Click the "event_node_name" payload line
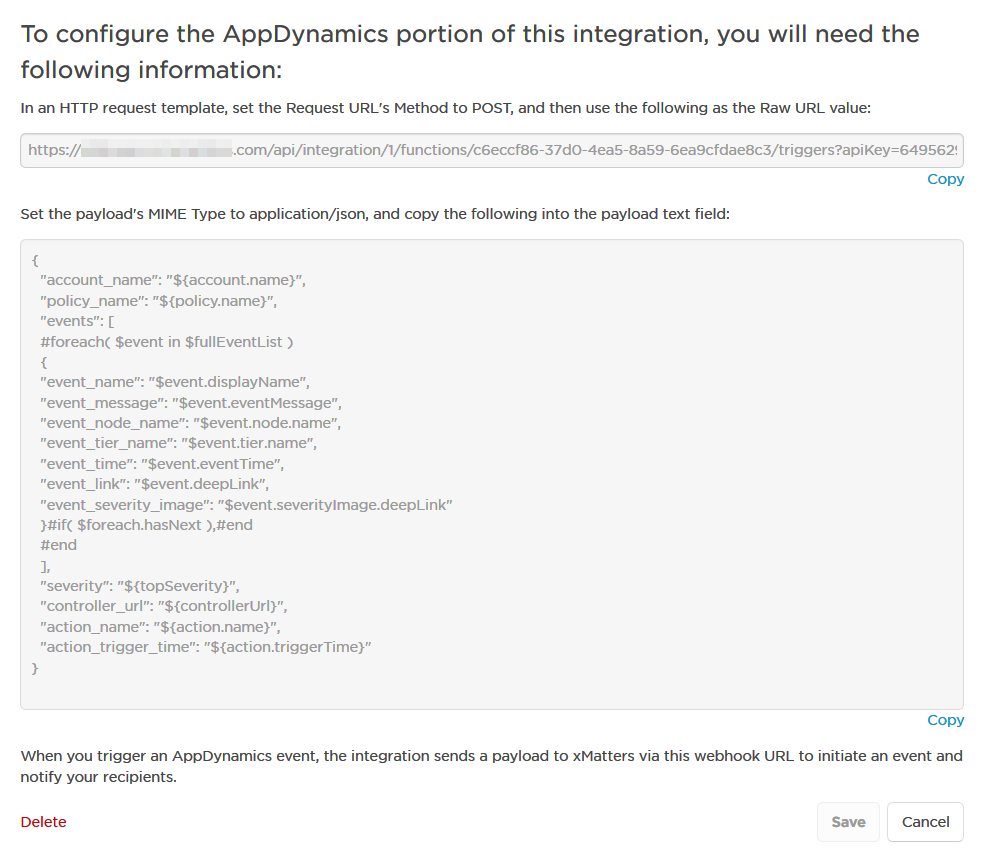This screenshot has height=851, width=985. [190, 423]
